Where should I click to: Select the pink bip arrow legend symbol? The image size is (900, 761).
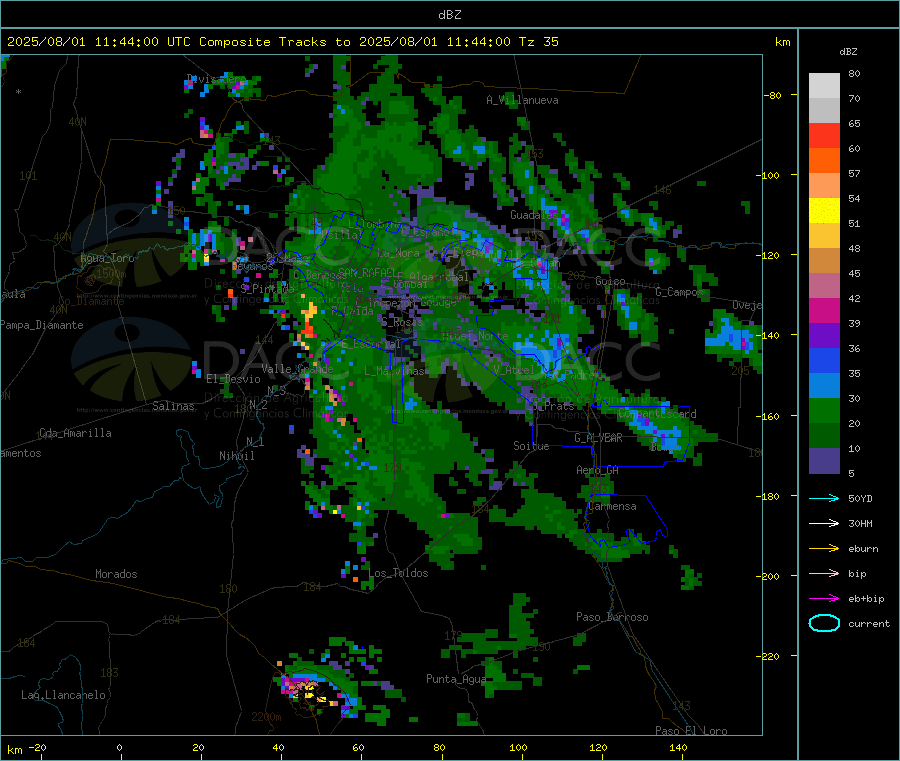coord(824,573)
